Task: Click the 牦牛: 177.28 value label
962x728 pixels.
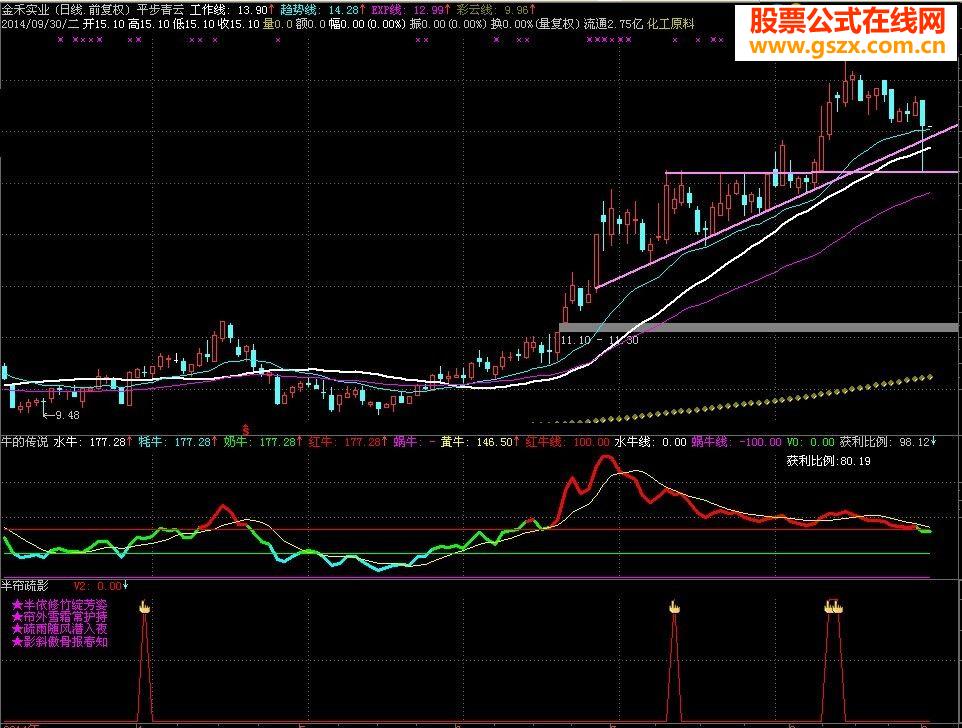Action: click(177, 442)
